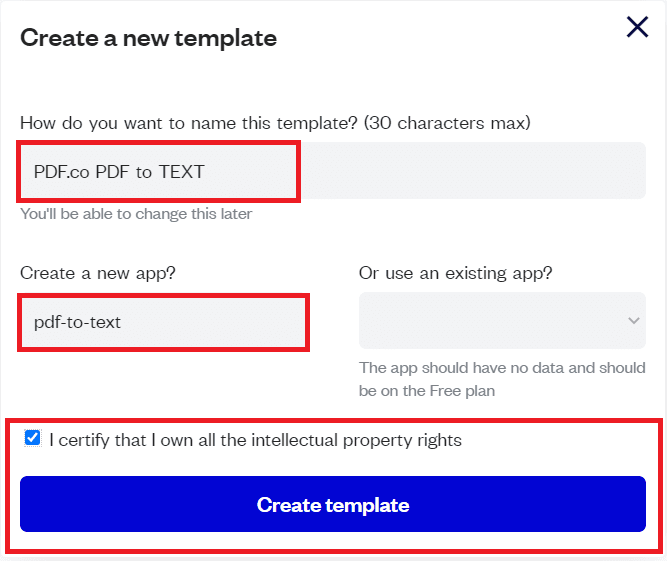The width and height of the screenshot is (667, 561).
Task: Tick the intellectual property rights checkbox
Action: pyautogui.click(x=33, y=438)
